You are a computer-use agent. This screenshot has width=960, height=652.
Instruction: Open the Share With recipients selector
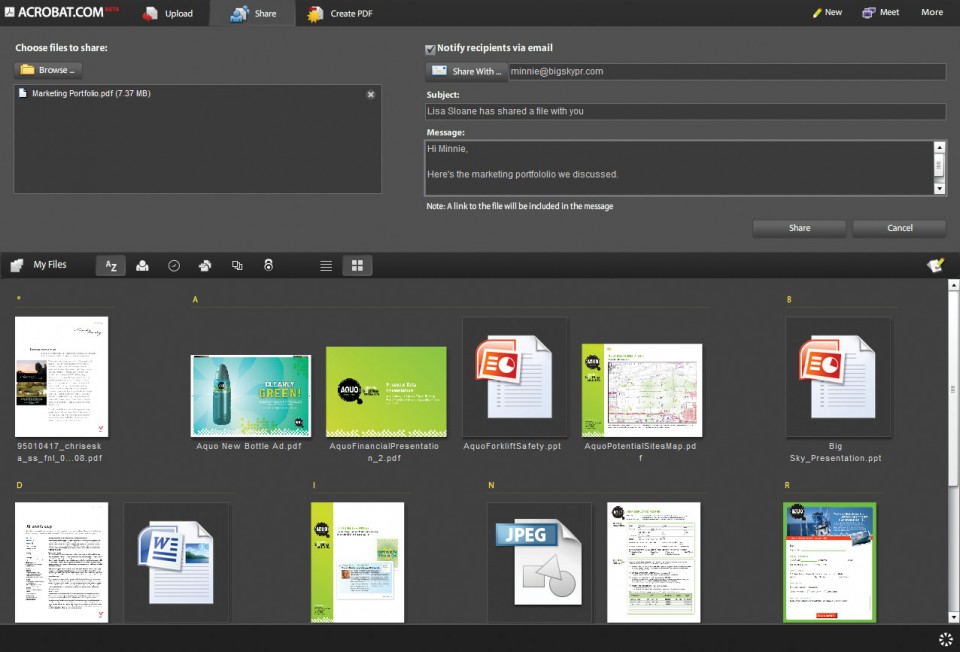tap(466, 71)
